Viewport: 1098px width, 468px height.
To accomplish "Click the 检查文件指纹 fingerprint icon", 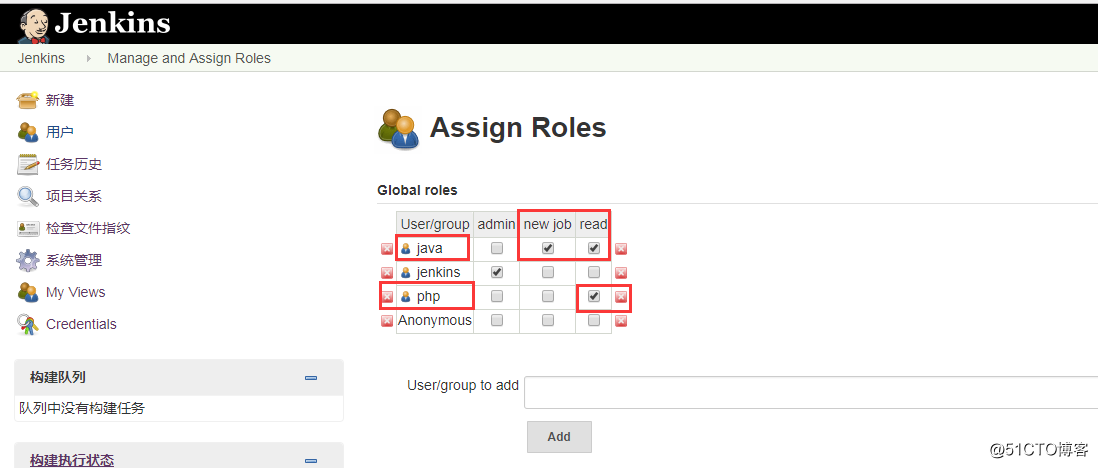I will 27,228.
